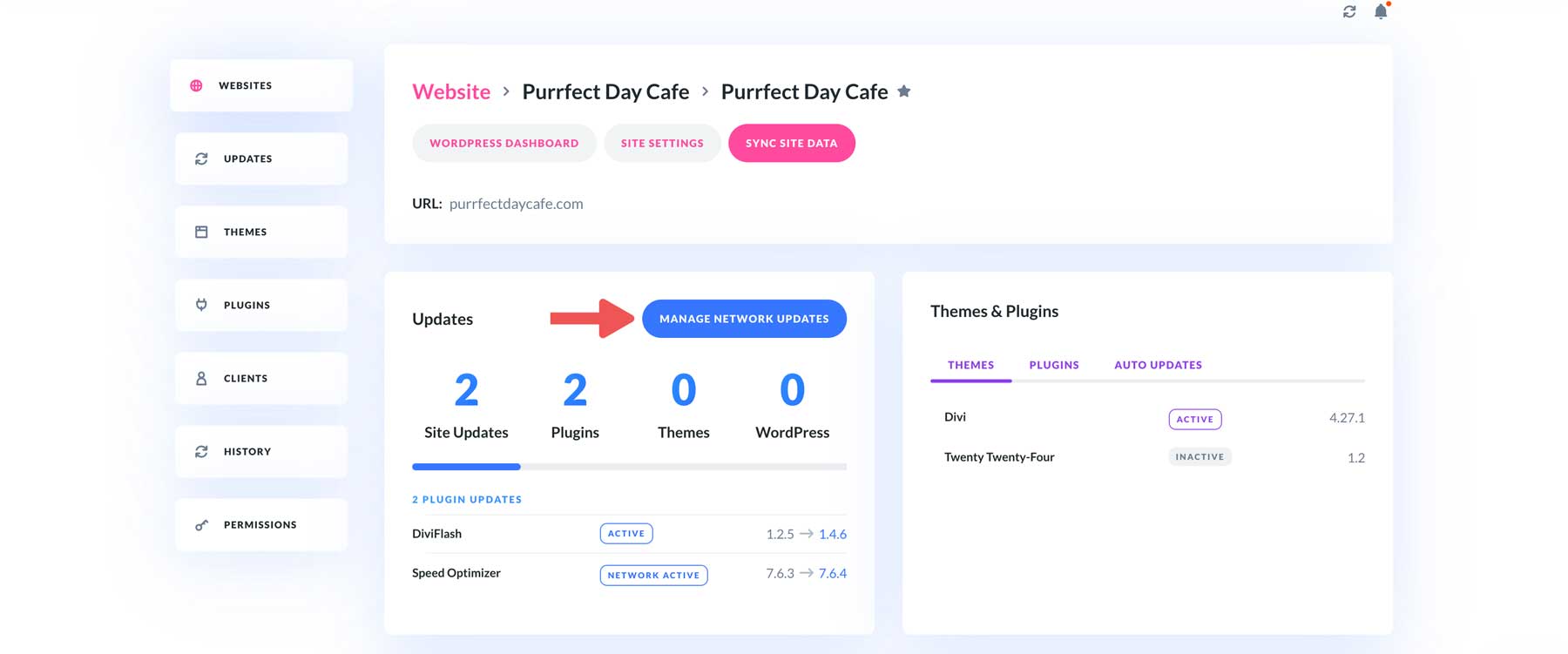Click the updates progress bar
The width and height of the screenshot is (1568, 654).
629,467
